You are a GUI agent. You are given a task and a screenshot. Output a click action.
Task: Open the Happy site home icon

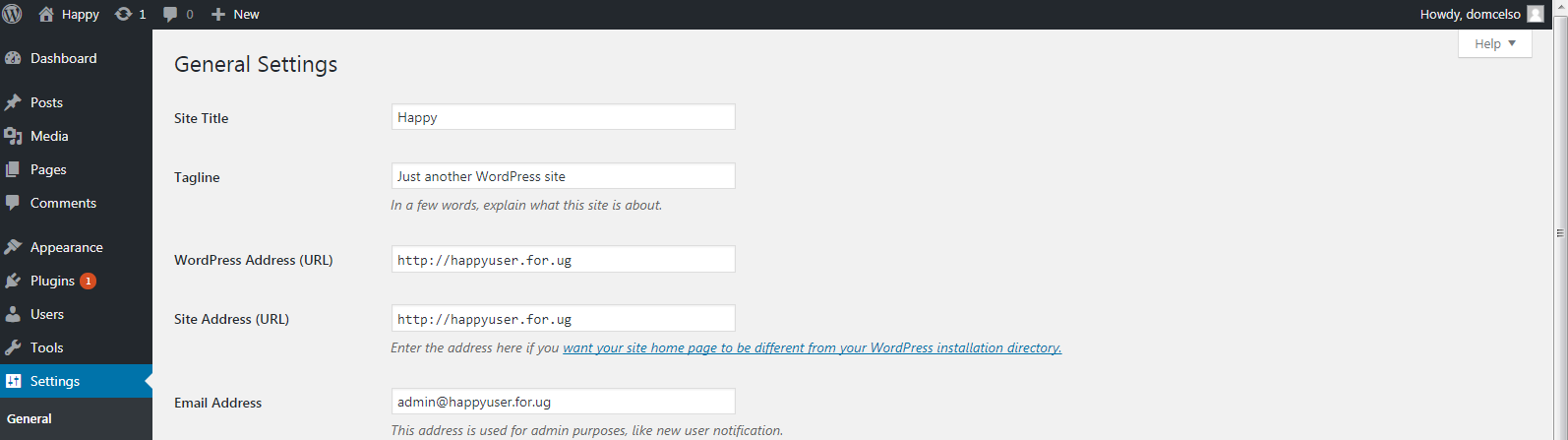pos(46,14)
